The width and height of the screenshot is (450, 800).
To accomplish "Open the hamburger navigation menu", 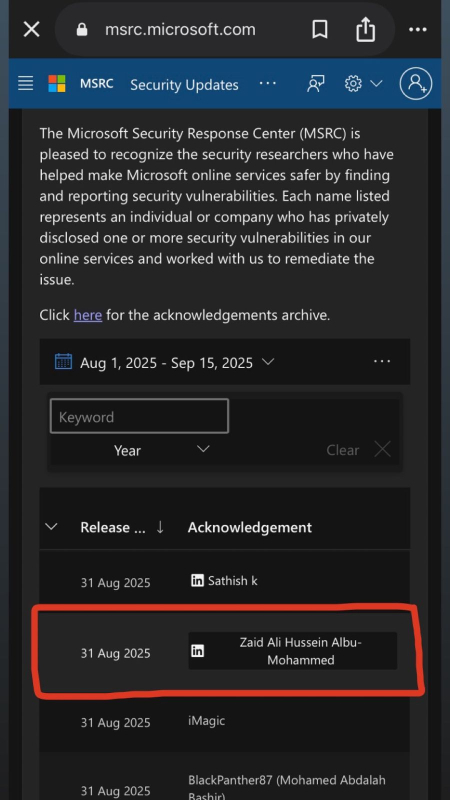I will pos(26,83).
